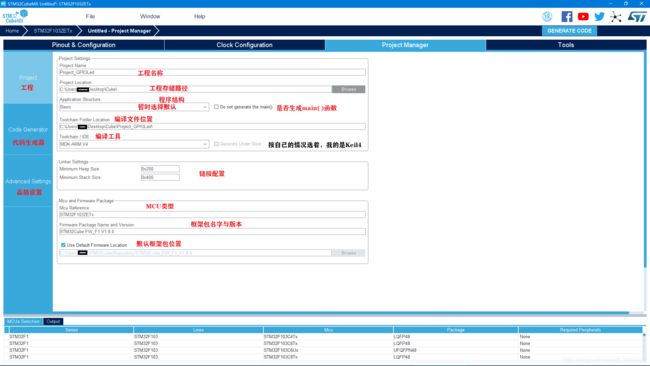Select the Project Manager tab
Screen dimensions: 650x366
point(405,45)
